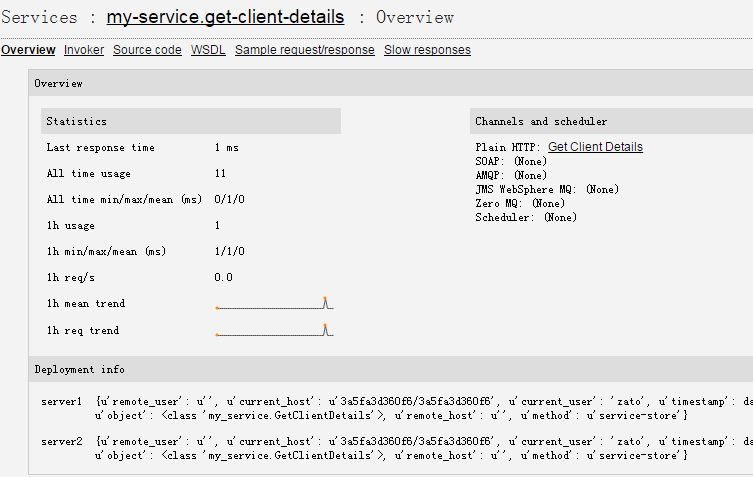
Task: Click the Statistics section header
Action: (191, 121)
